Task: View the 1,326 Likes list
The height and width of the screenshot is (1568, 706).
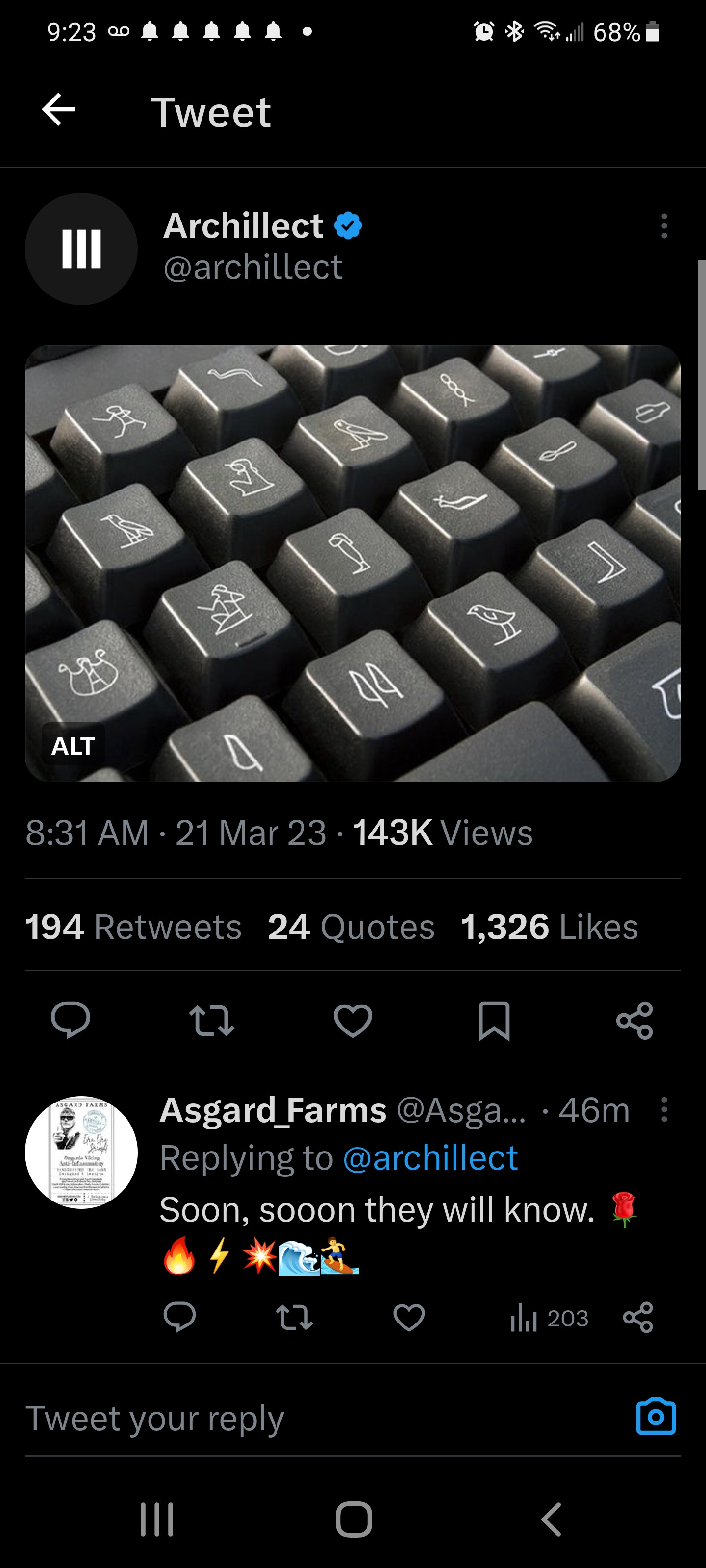Action: [x=549, y=927]
